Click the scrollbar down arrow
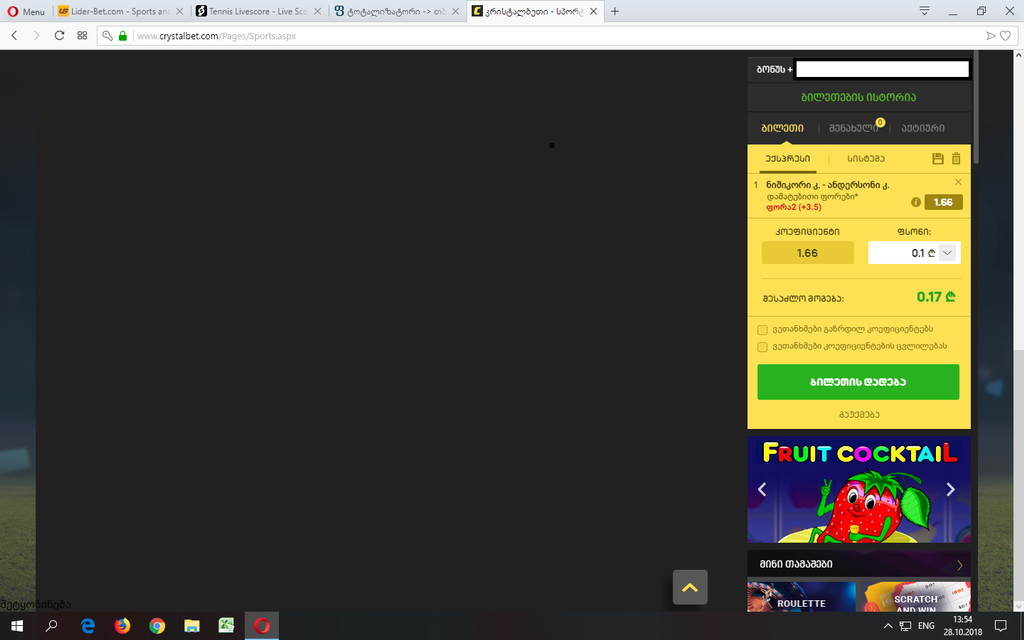Screen dimensions: 1024x640 [x=1018, y=606]
